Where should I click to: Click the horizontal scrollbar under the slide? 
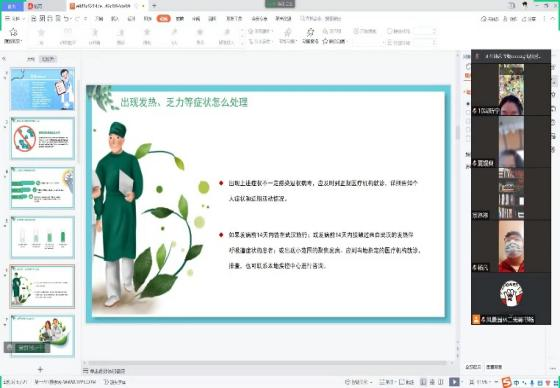click(x=264, y=363)
